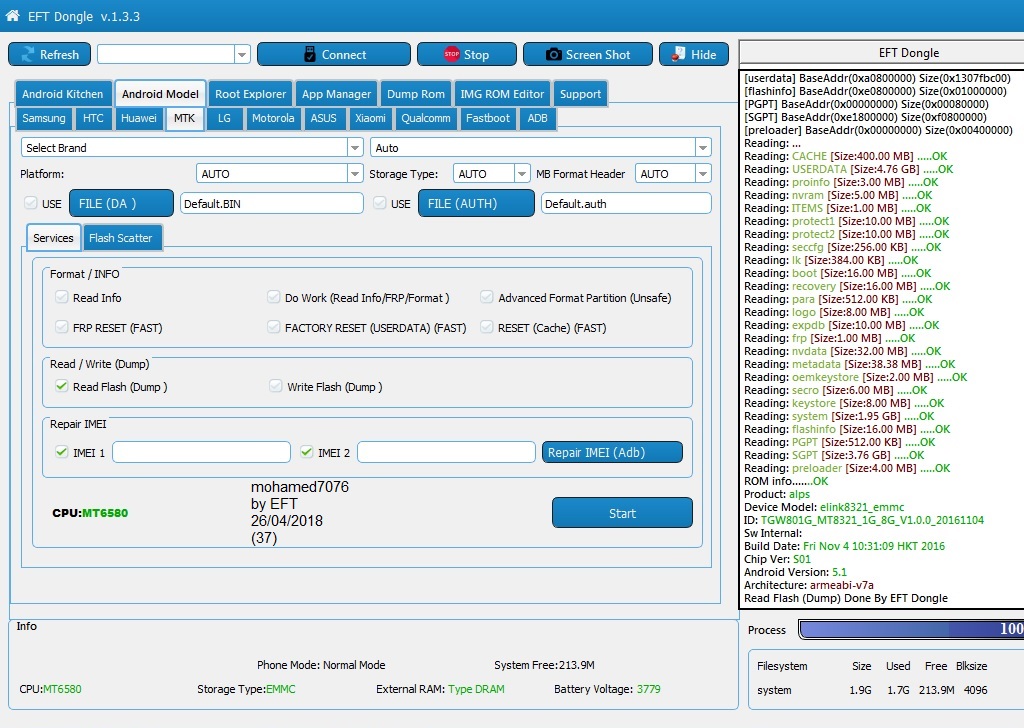
Task: Toggle USE checkbox beside FILE (AUTH)
Action: (x=379, y=203)
